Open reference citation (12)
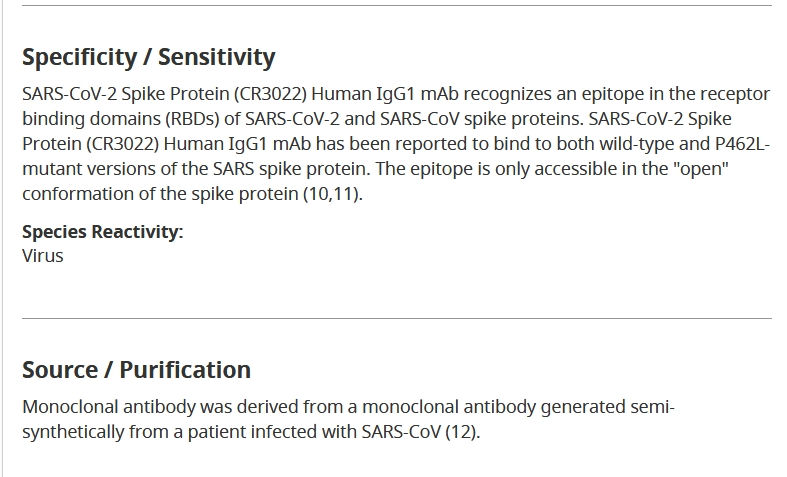The image size is (787, 477). pyautogui.click(x=462, y=432)
